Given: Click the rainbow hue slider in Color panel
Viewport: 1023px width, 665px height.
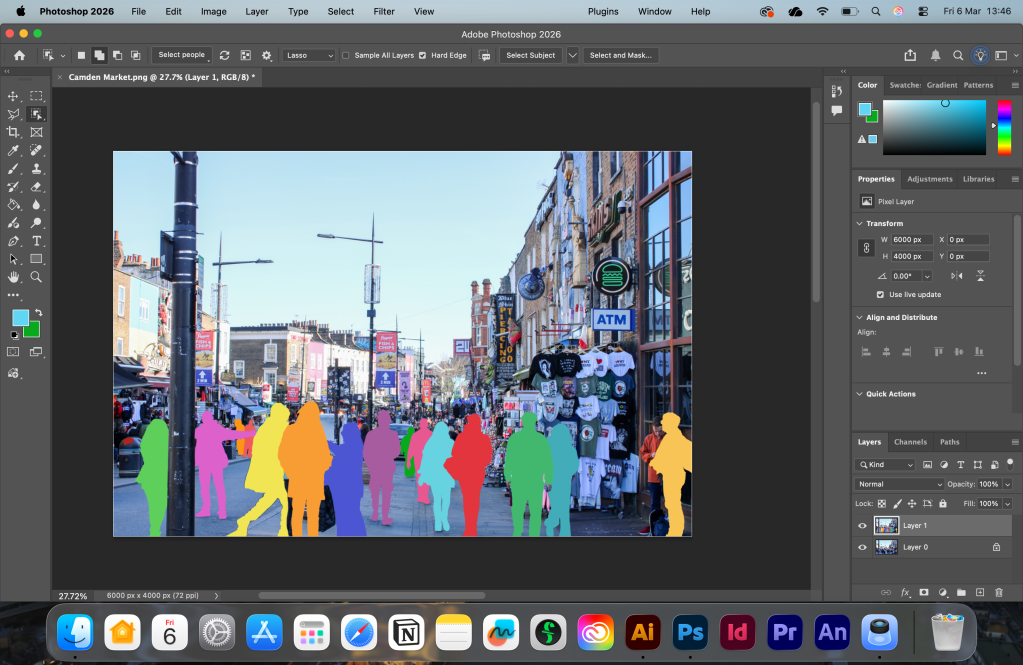Looking at the screenshot, I should click(x=1004, y=127).
